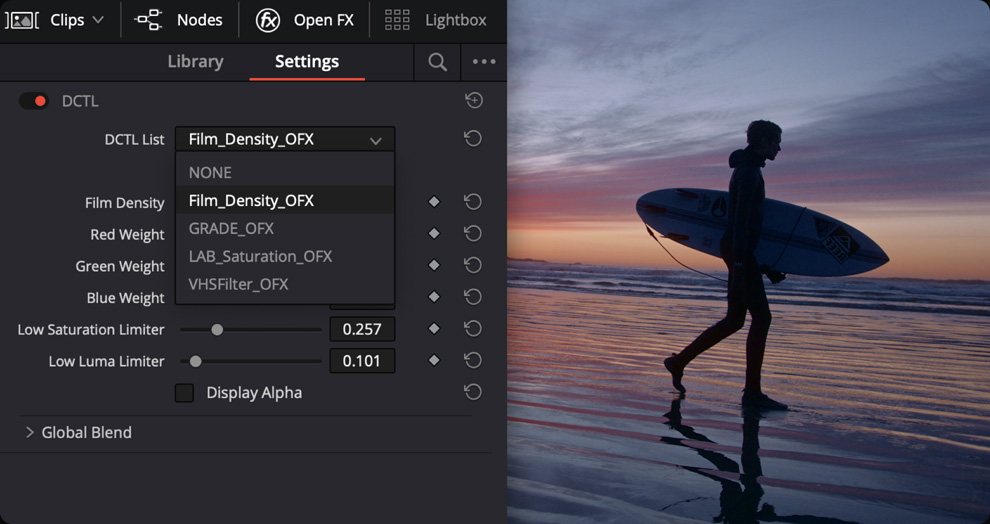Enable the Display Alpha checkbox

[184, 393]
